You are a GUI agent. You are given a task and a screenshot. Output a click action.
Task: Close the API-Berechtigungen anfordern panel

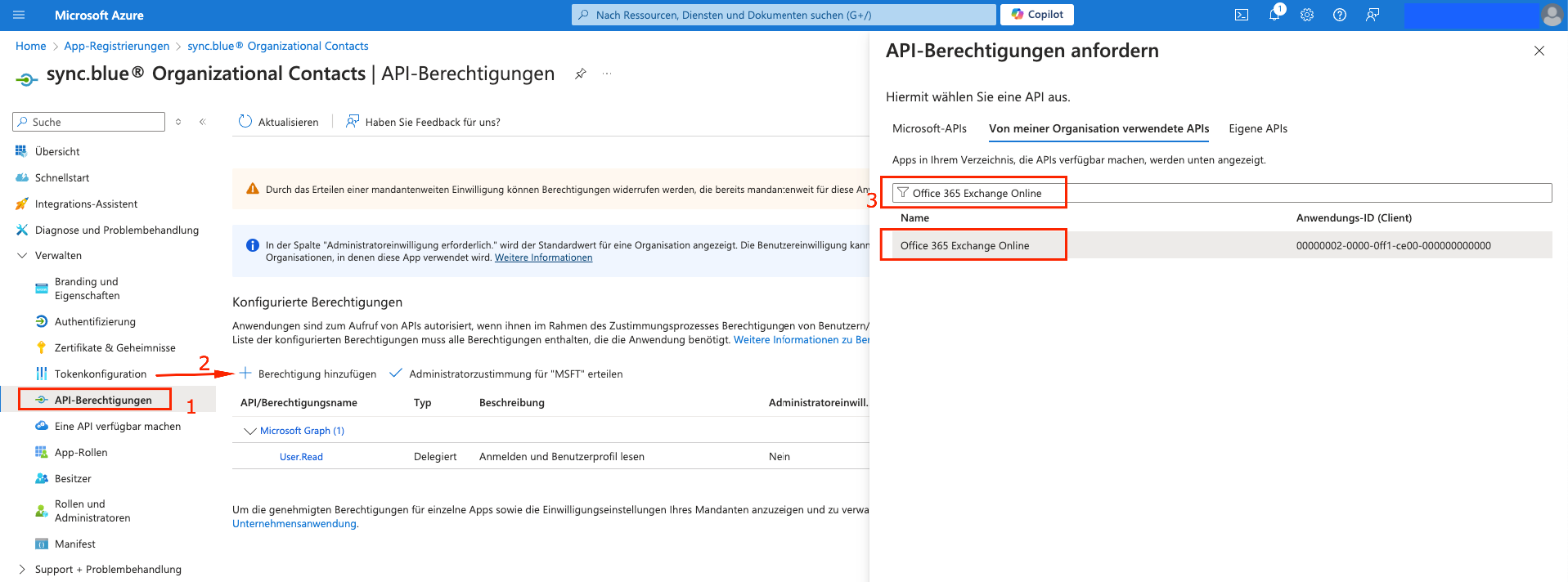click(1539, 51)
